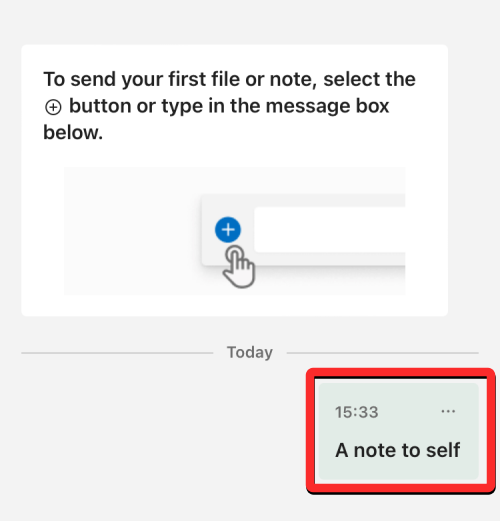Click the "To send your first file" text
Image resolution: width=500 pixels, height=521 pixels.
[x=141, y=79]
